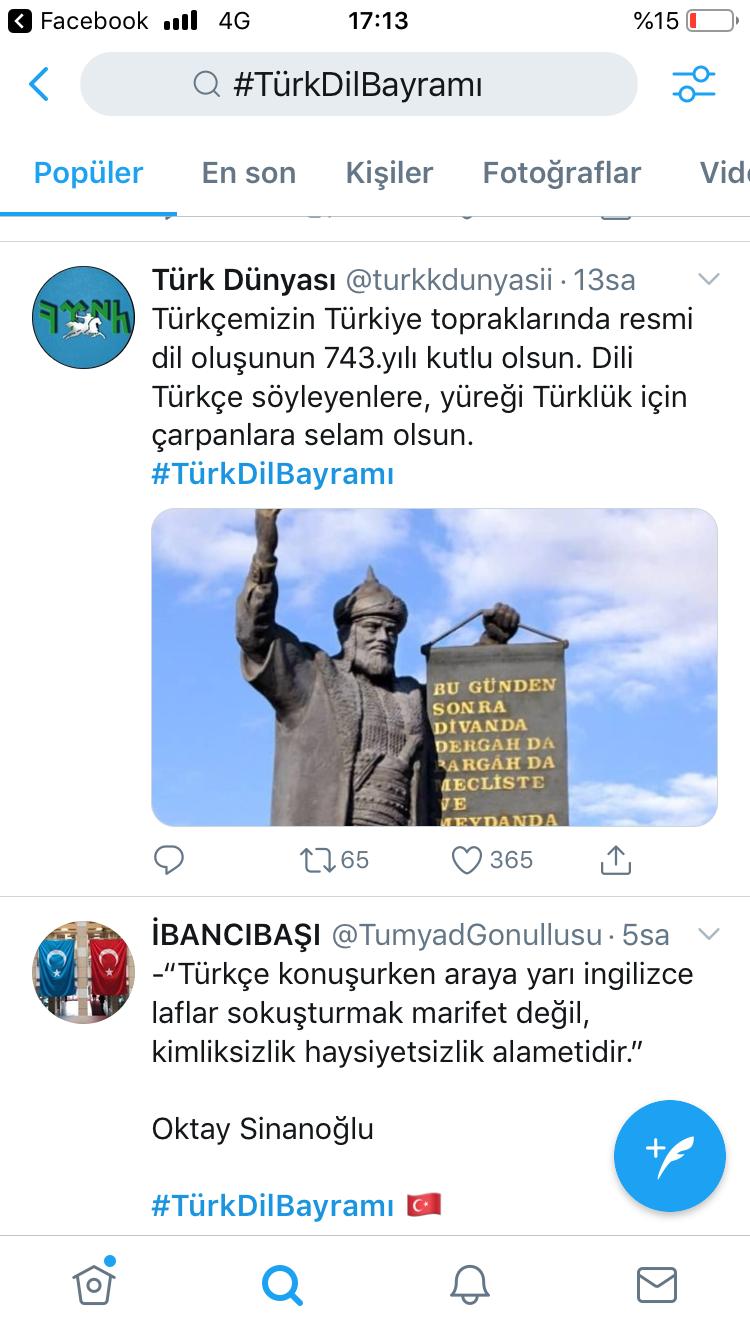
Task: Retweet the Türk Dünyası tweet
Action: (x=335, y=859)
